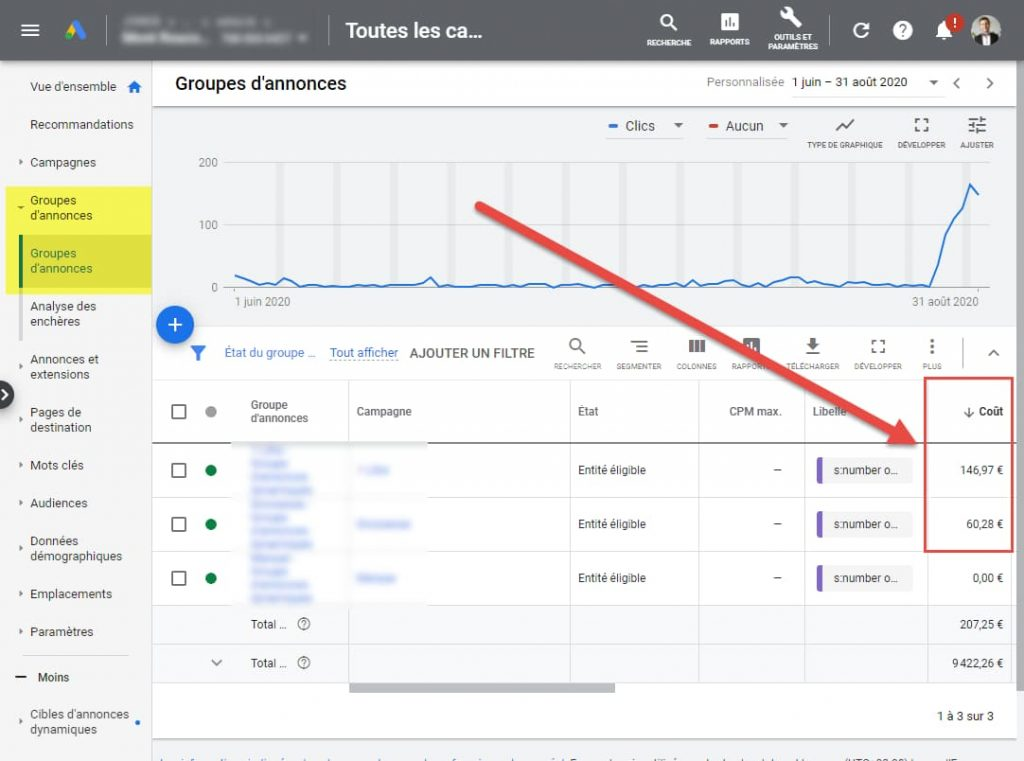Open Audiences in the left navigation

tap(59, 503)
